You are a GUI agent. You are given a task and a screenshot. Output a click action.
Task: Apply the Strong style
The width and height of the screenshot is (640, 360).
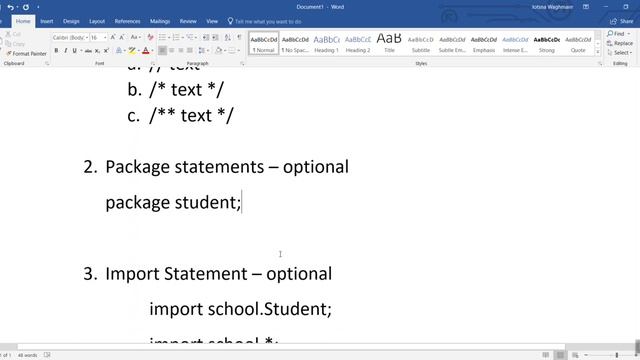point(547,43)
